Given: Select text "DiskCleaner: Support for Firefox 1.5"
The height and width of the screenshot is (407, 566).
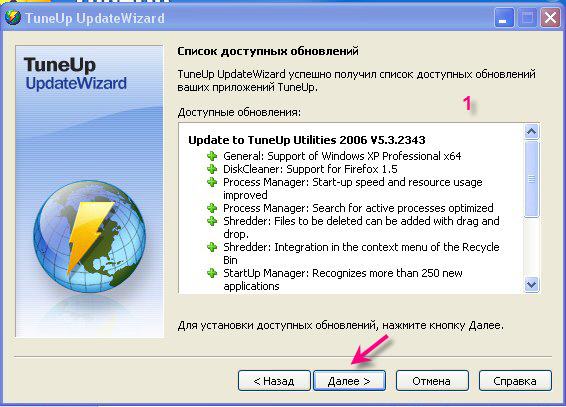Looking at the screenshot, I should 310,169.
